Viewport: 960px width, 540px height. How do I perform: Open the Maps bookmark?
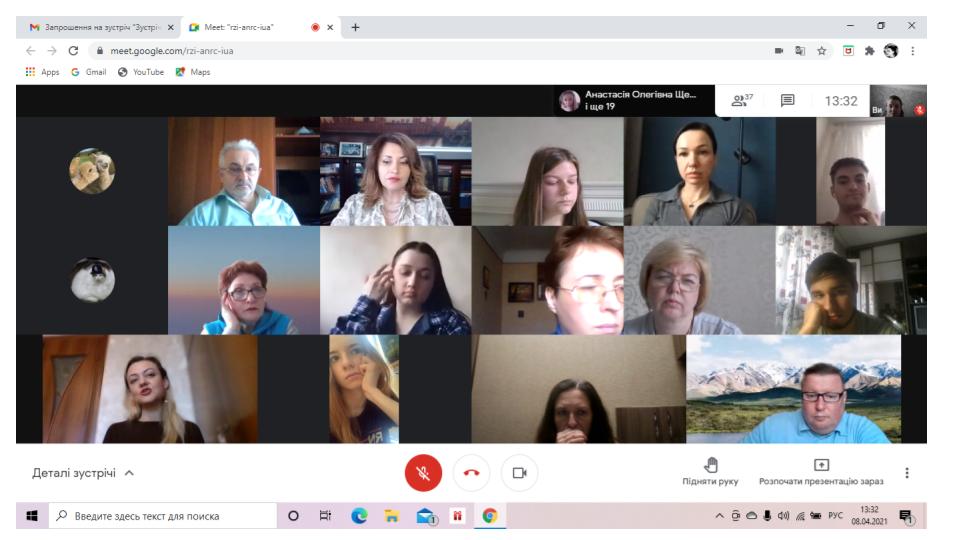pyautogui.click(x=193, y=72)
